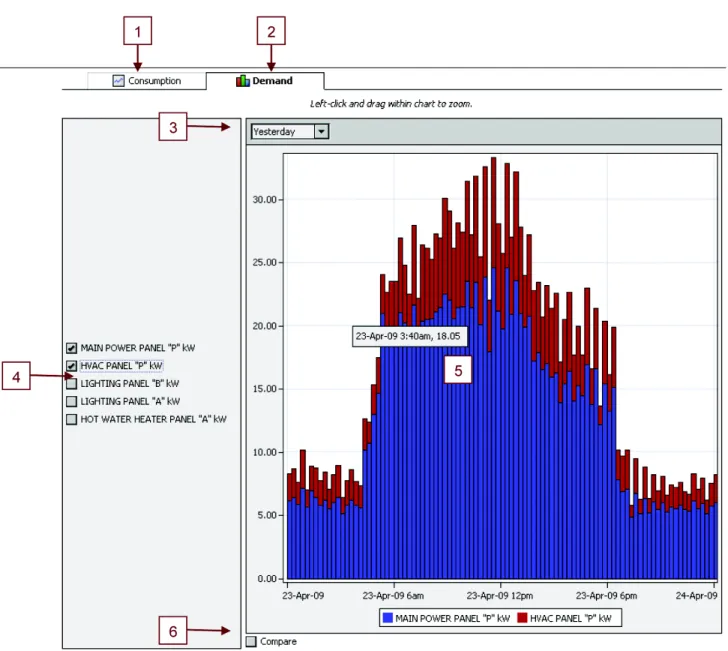
Task: Enable LIGHTING PANEL "A" kW checkbox
Action: (x=71, y=401)
